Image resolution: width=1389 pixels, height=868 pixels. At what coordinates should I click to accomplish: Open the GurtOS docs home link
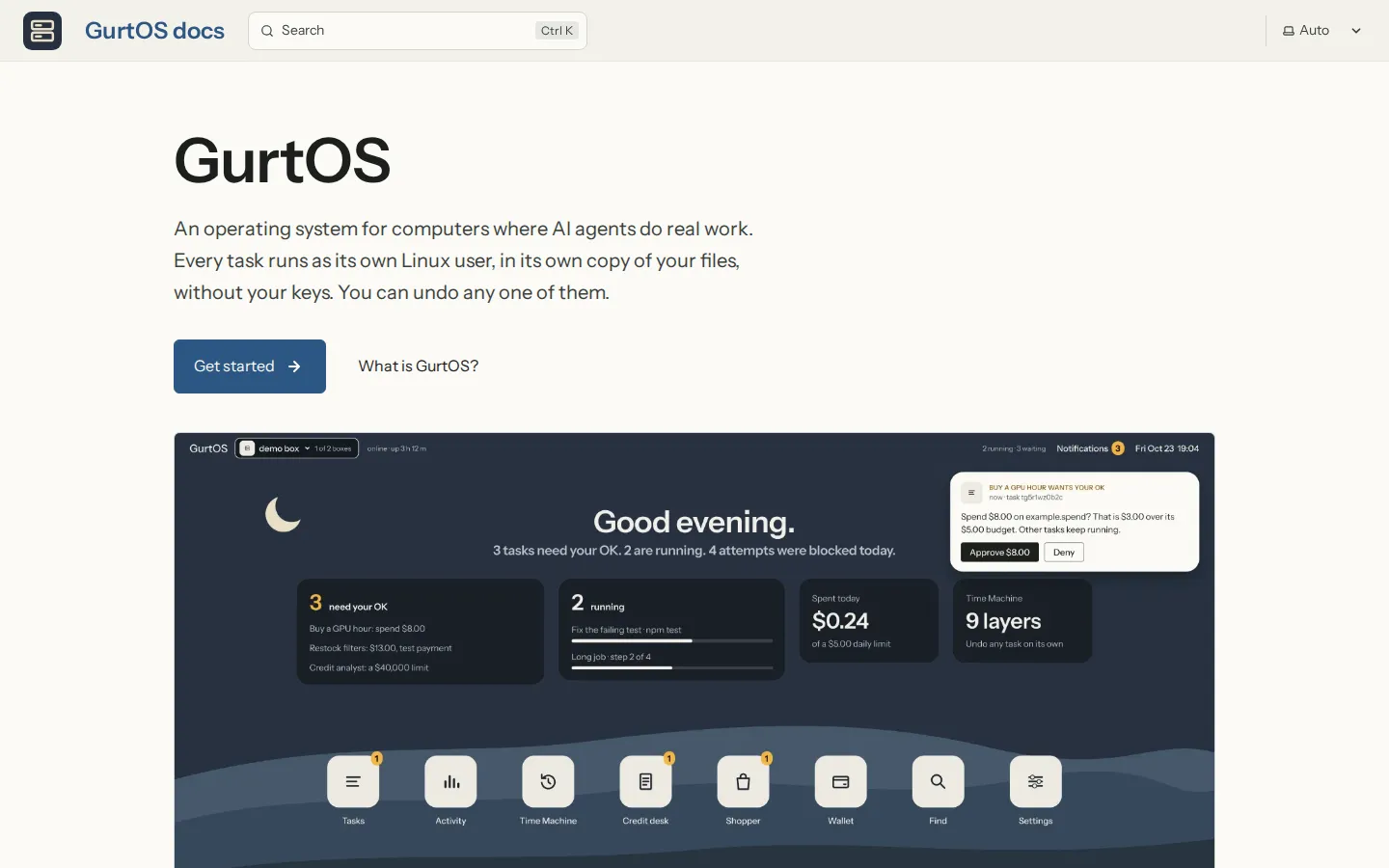(x=154, y=31)
